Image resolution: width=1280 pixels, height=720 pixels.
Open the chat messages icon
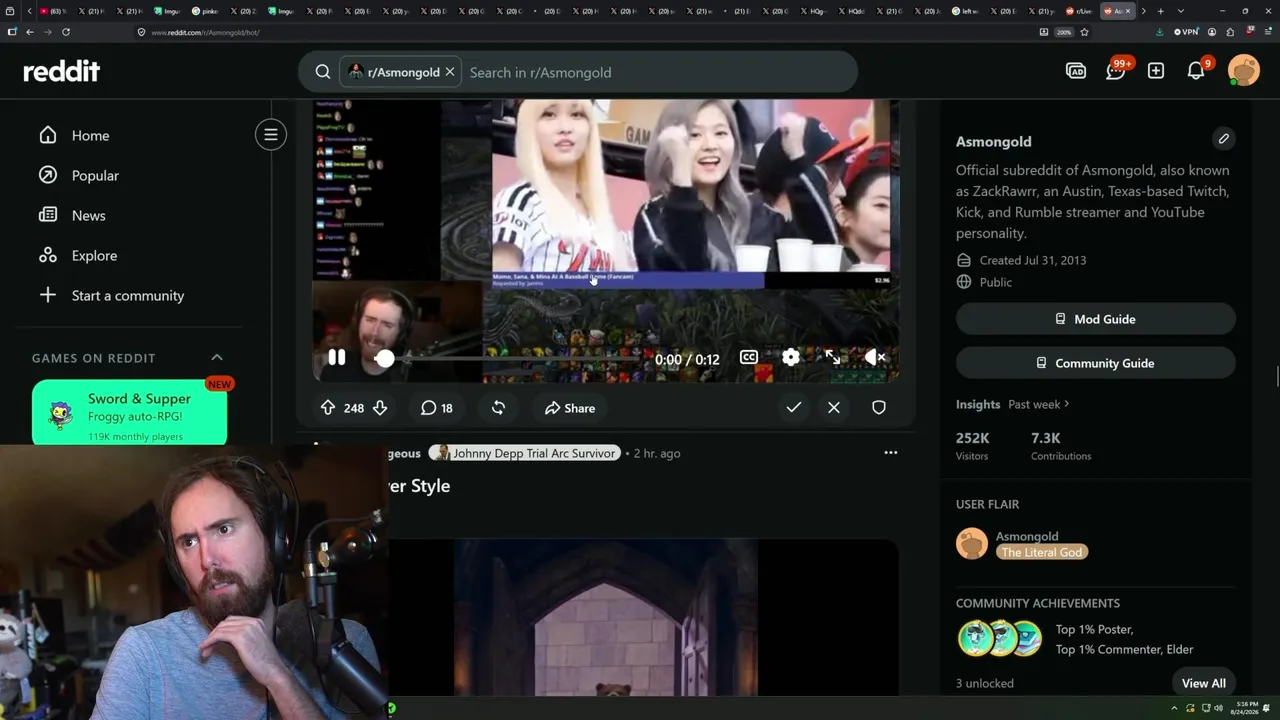tap(1116, 71)
